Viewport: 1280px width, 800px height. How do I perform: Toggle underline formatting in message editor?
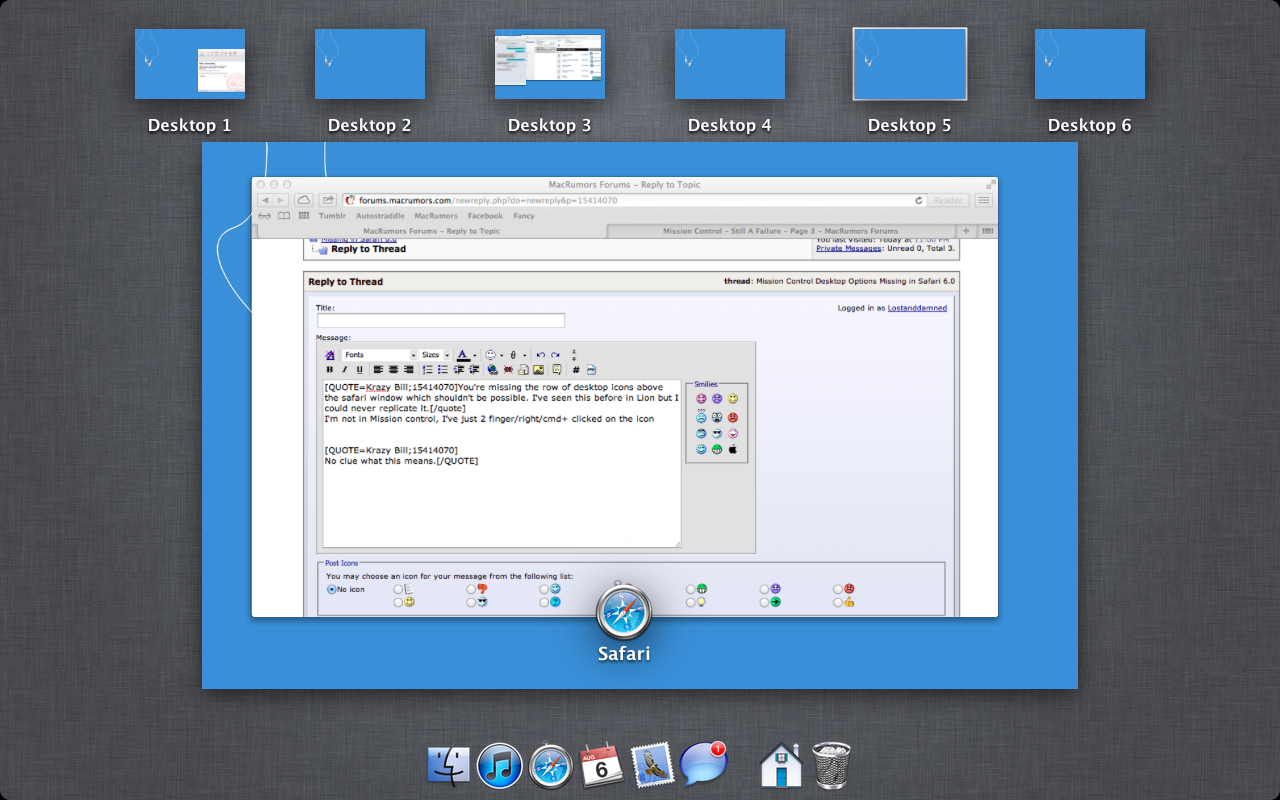pos(360,369)
